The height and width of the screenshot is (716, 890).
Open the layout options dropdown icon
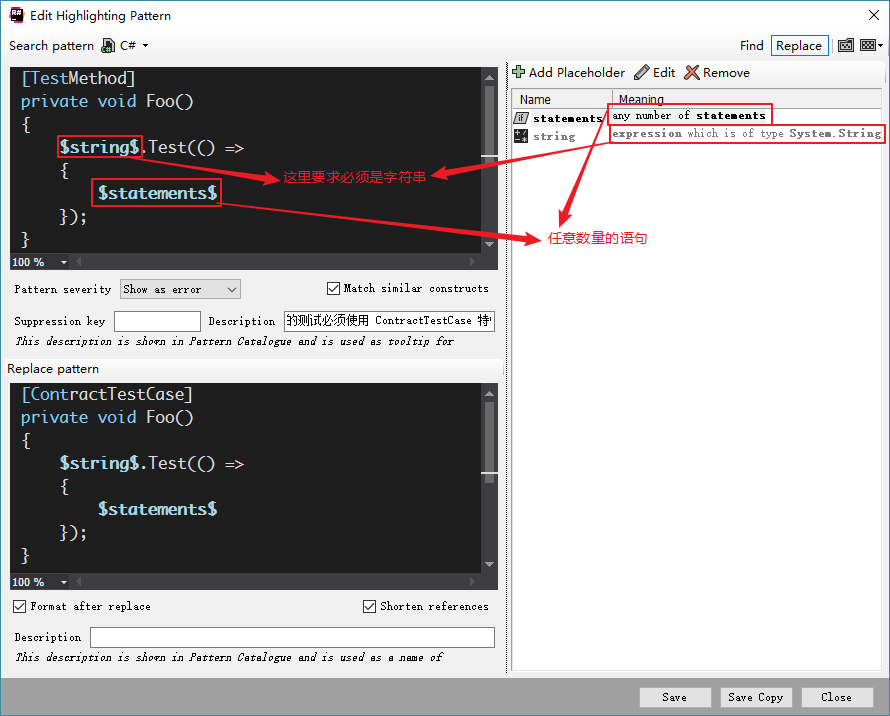click(x=872, y=45)
